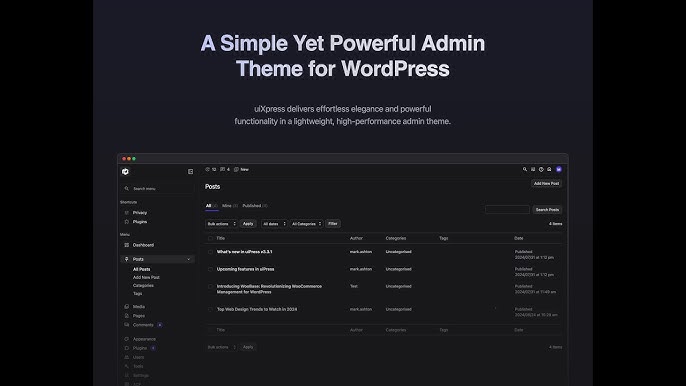Collapse the Posts menu chevron in sidebar
The width and height of the screenshot is (686, 386).
(x=189, y=259)
